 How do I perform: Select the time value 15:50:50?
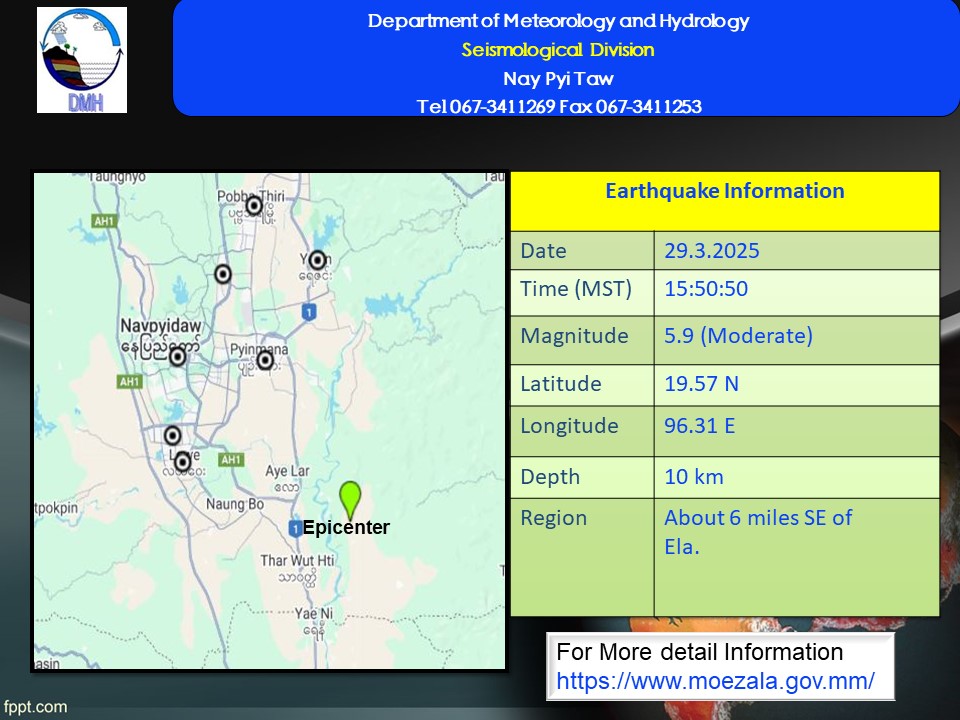[706, 289]
